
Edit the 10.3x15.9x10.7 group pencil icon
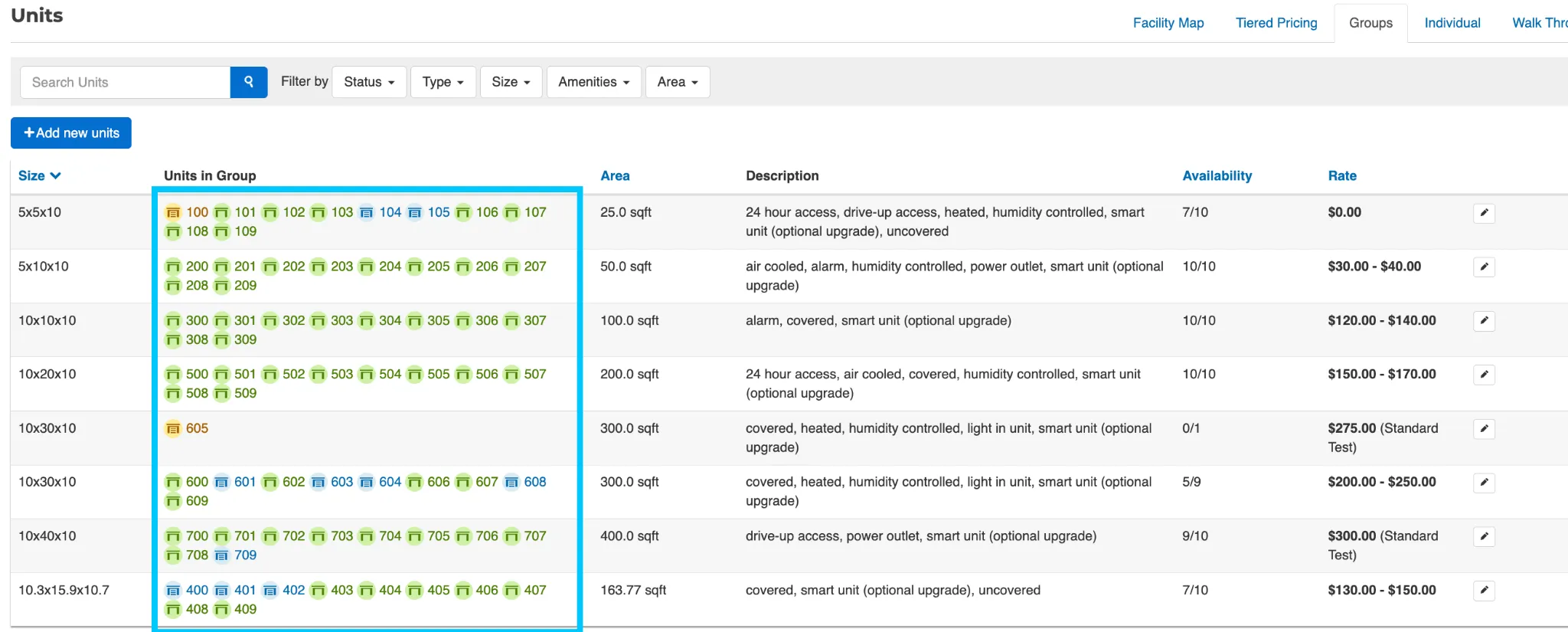tap(1484, 591)
